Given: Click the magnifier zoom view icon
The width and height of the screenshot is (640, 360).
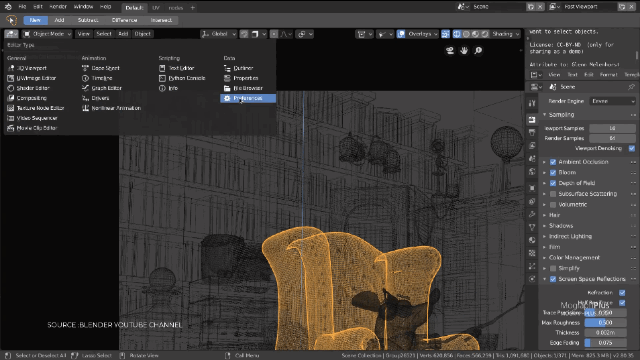Looking at the screenshot, I should point(478,50).
